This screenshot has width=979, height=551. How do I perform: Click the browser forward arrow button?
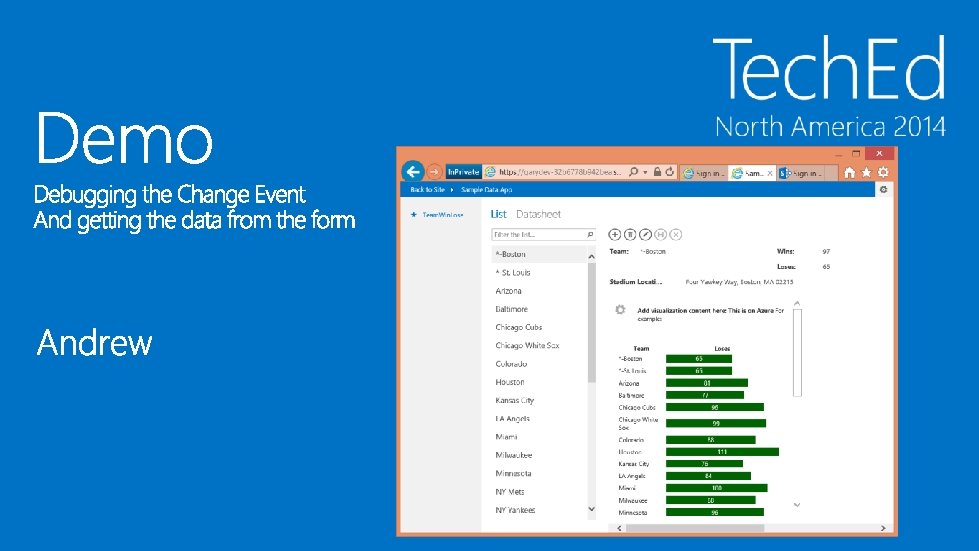434,172
